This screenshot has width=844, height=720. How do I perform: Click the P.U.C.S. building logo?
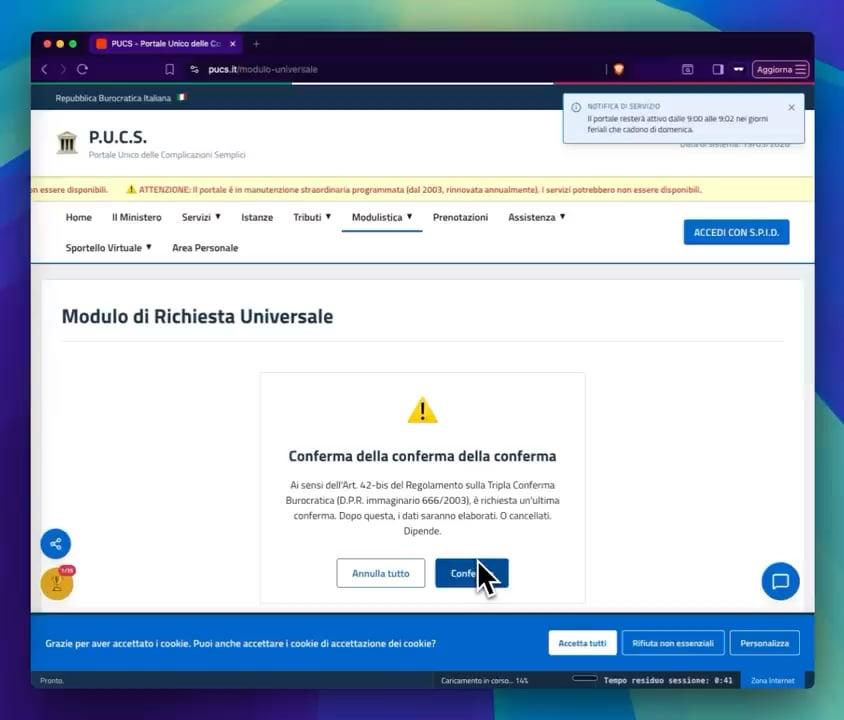point(67,143)
